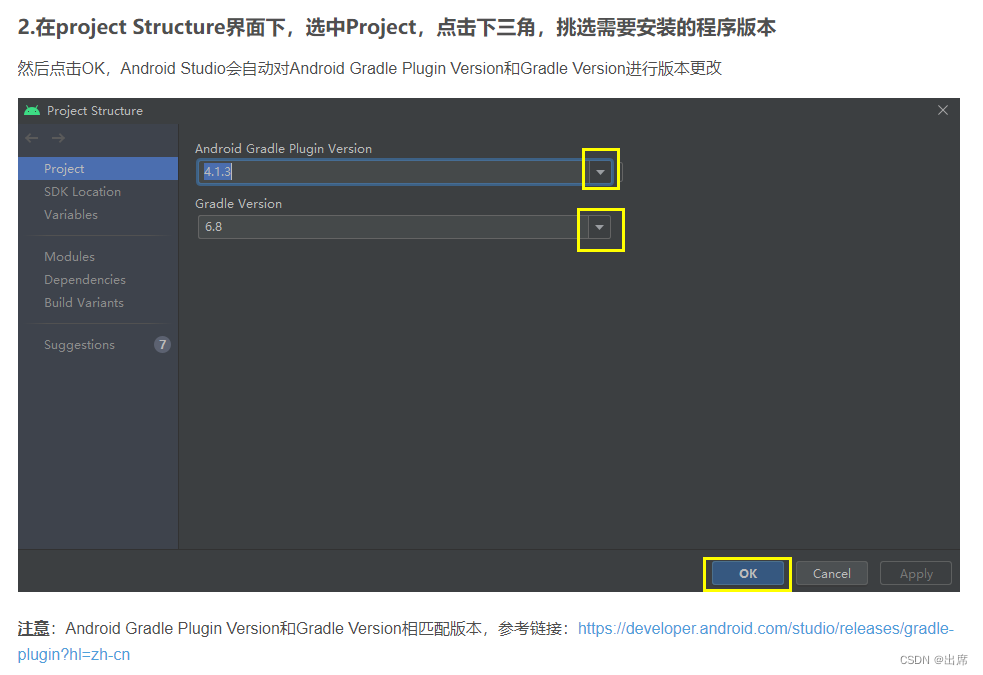This screenshot has width=983, height=675.
Task: Select SDK Location in the sidebar
Action: tap(83, 191)
